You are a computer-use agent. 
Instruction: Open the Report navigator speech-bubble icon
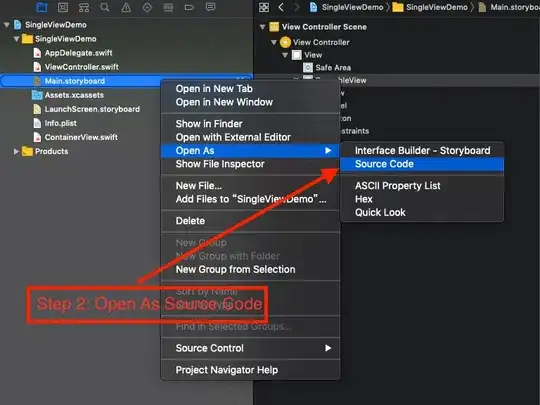210,7
